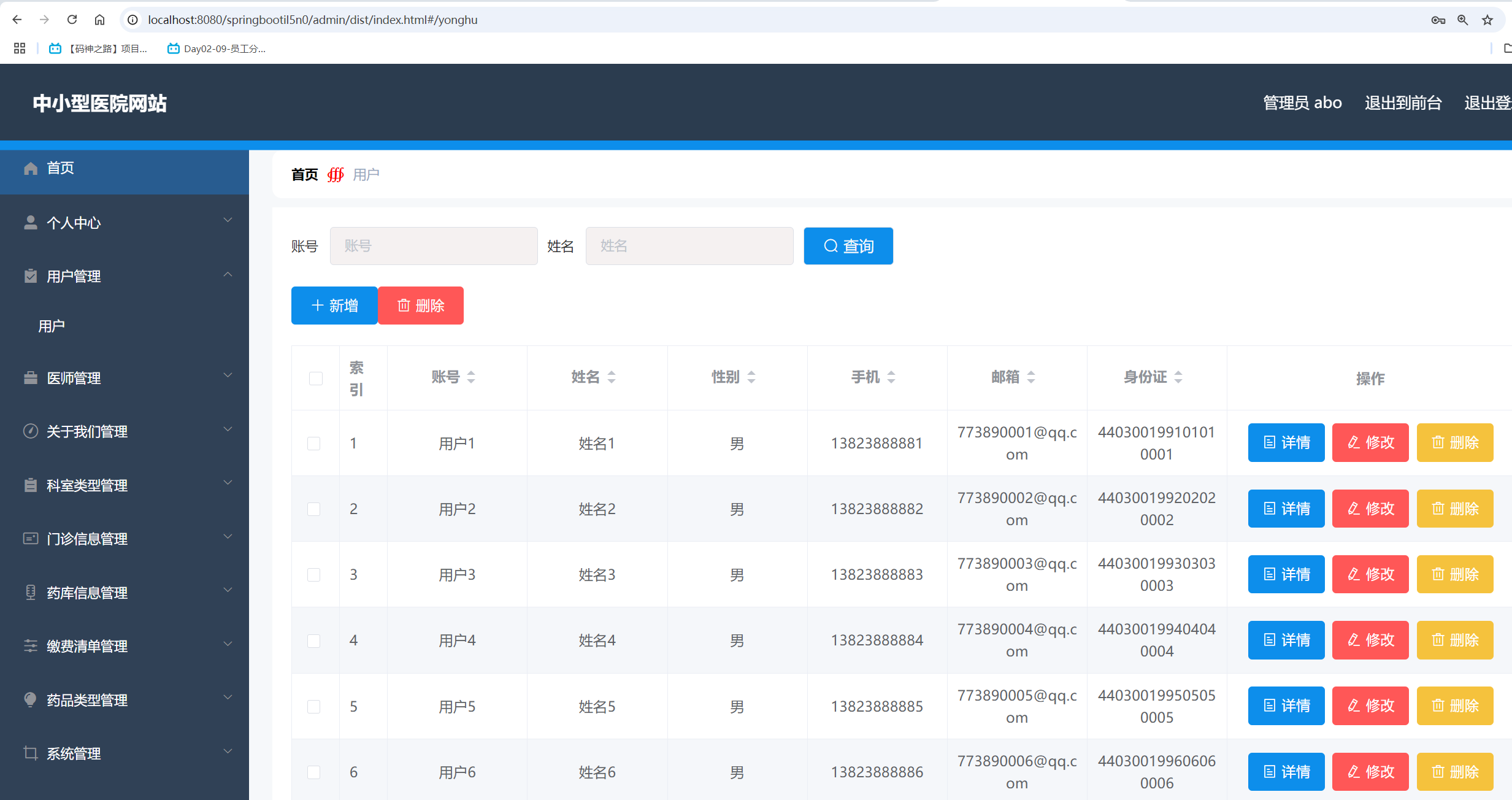
Task: Bookmark page with star icon
Action: (x=1487, y=20)
